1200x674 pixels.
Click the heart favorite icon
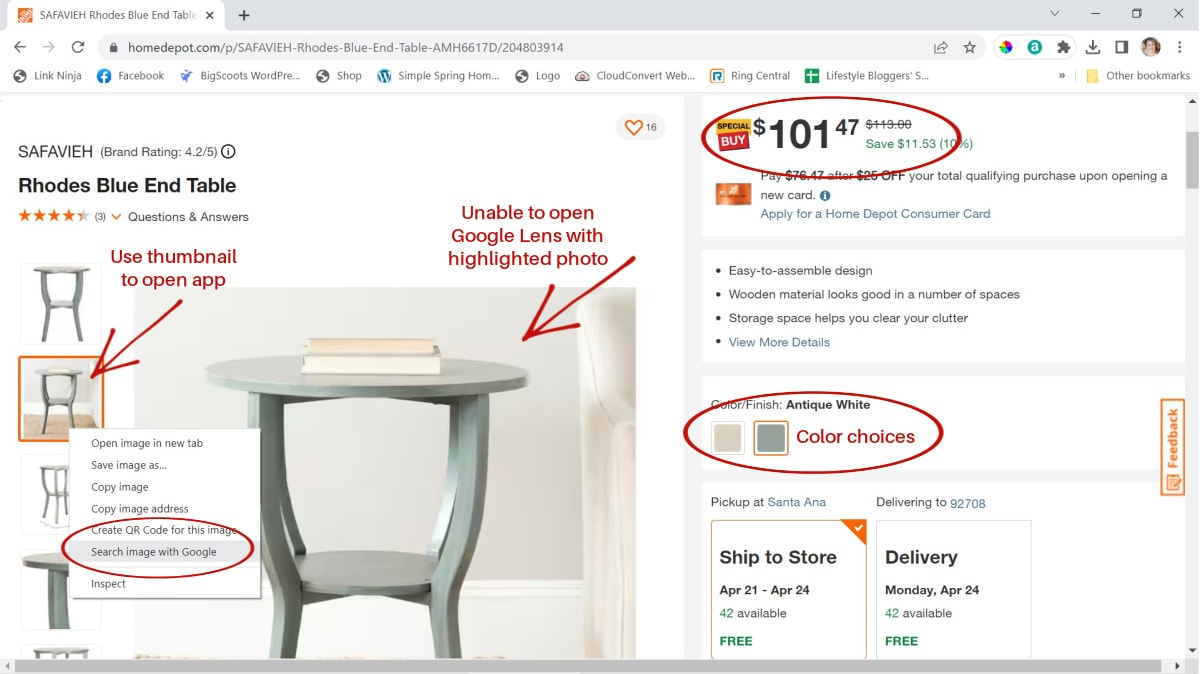point(632,127)
